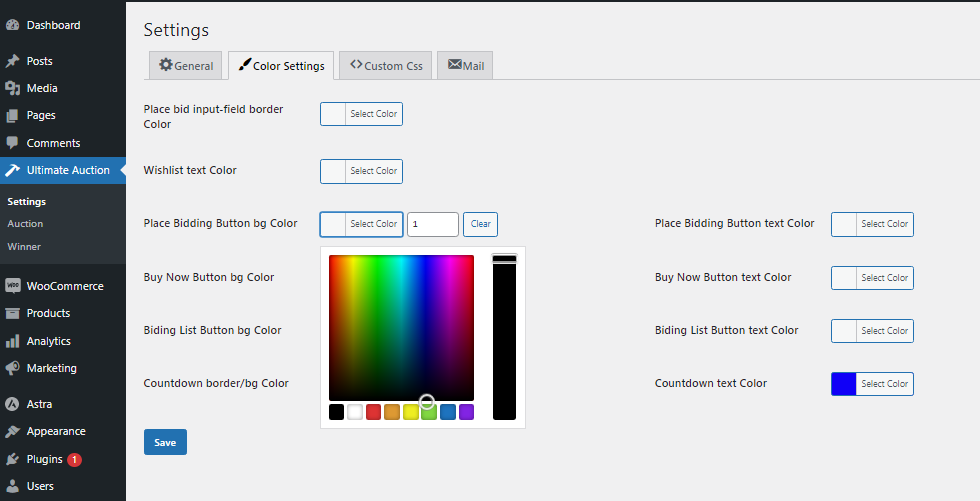Click the Astra logo icon
The image size is (980, 501).
click(12, 404)
